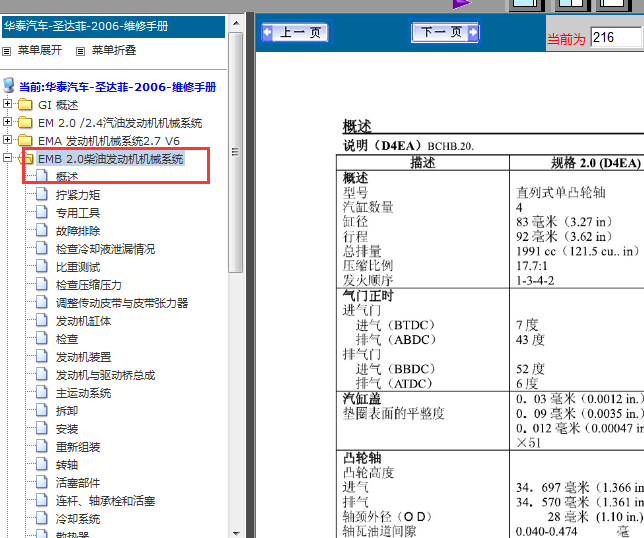The height and width of the screenshot is (538, 644).
Task: Click the page number field showing 216
Action: tap(616, 38)
